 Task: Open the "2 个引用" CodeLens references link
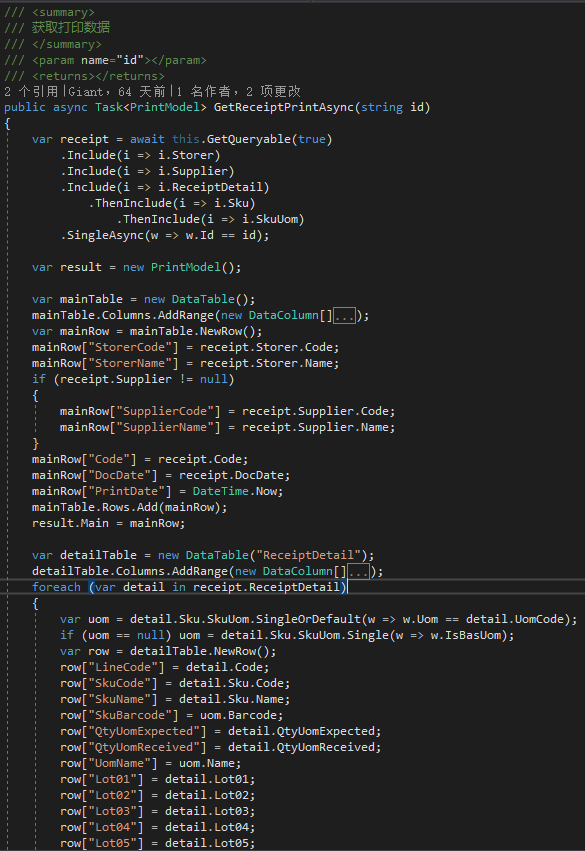coord(31,91)
